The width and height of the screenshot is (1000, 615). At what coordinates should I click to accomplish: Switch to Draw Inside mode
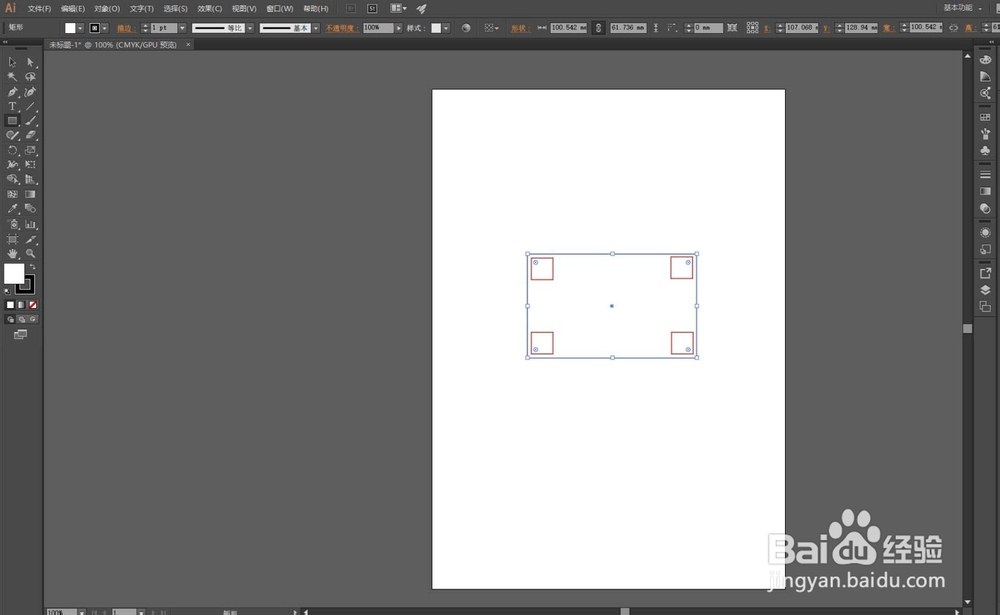(33, 319)
